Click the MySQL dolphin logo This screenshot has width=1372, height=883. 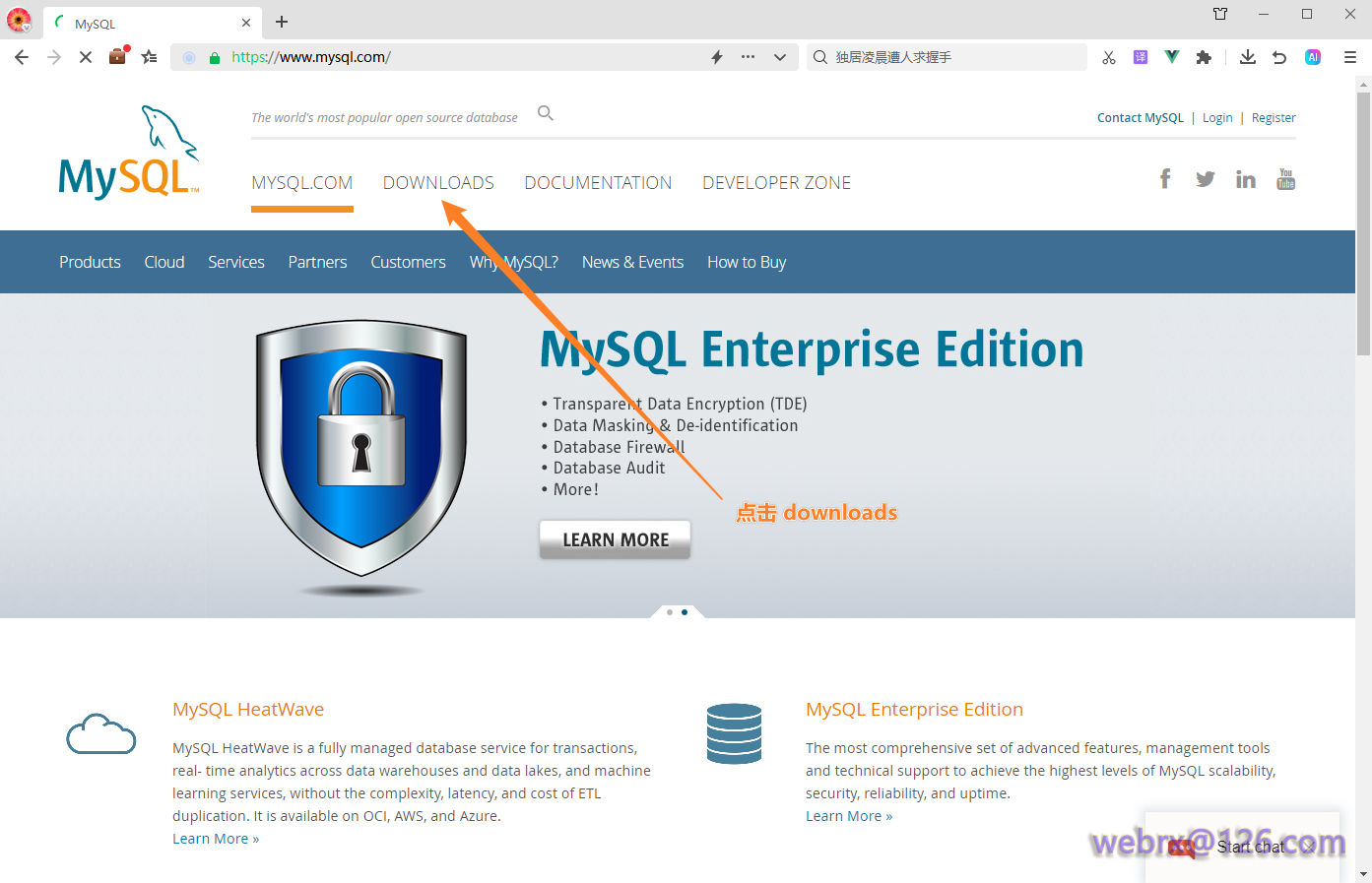[129, 153]
